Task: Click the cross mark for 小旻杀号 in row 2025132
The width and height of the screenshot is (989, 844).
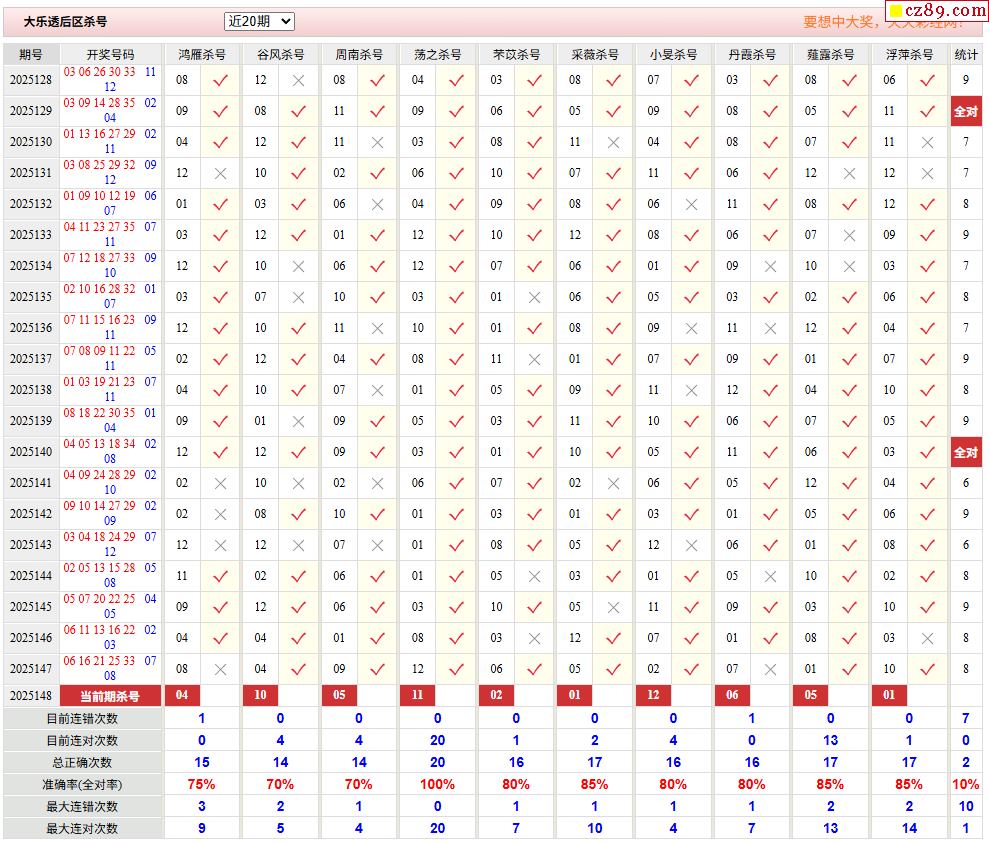Action: tap(691, 205)
